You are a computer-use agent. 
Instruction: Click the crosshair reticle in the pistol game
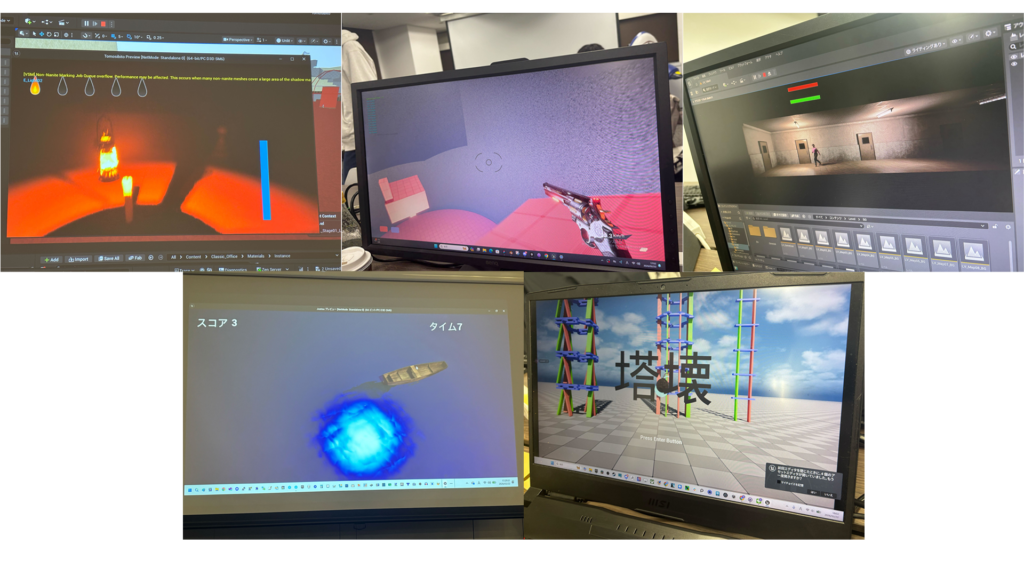coord(489,162)
